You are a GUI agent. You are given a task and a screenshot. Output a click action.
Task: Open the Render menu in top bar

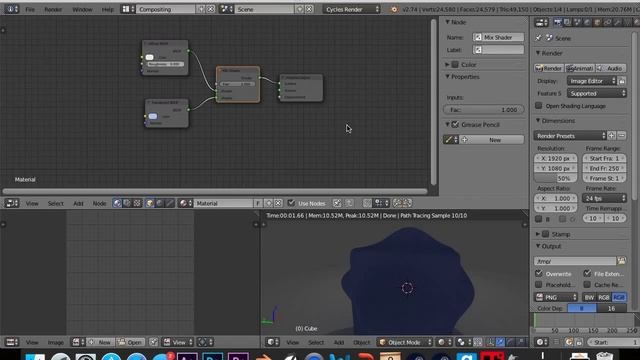pyautogui.click(x=53, y=9)
